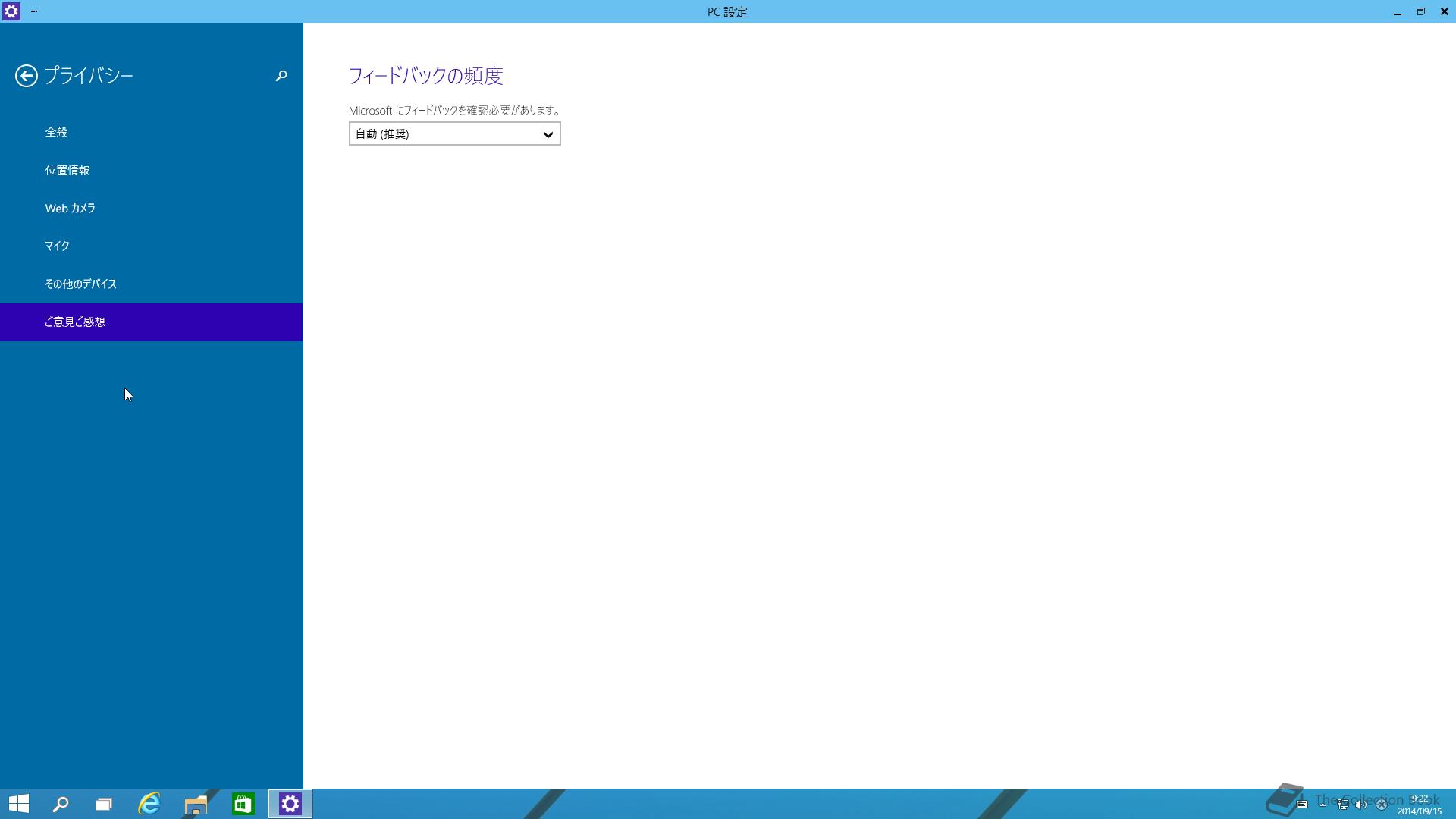Viewport: 1456px width, 819px height.
Task: Show hidden tray icons arrow
Action: 1323,805
